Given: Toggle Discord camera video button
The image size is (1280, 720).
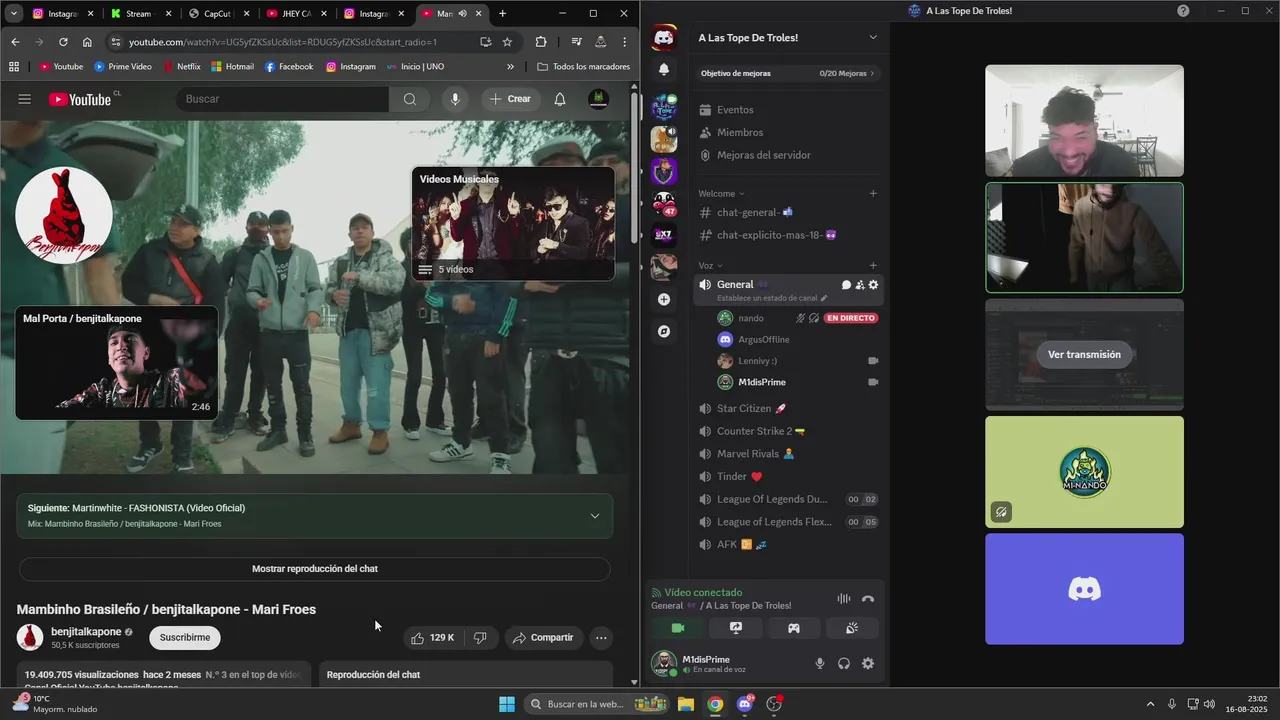Looking at the screenshot, I should (678, 628).
